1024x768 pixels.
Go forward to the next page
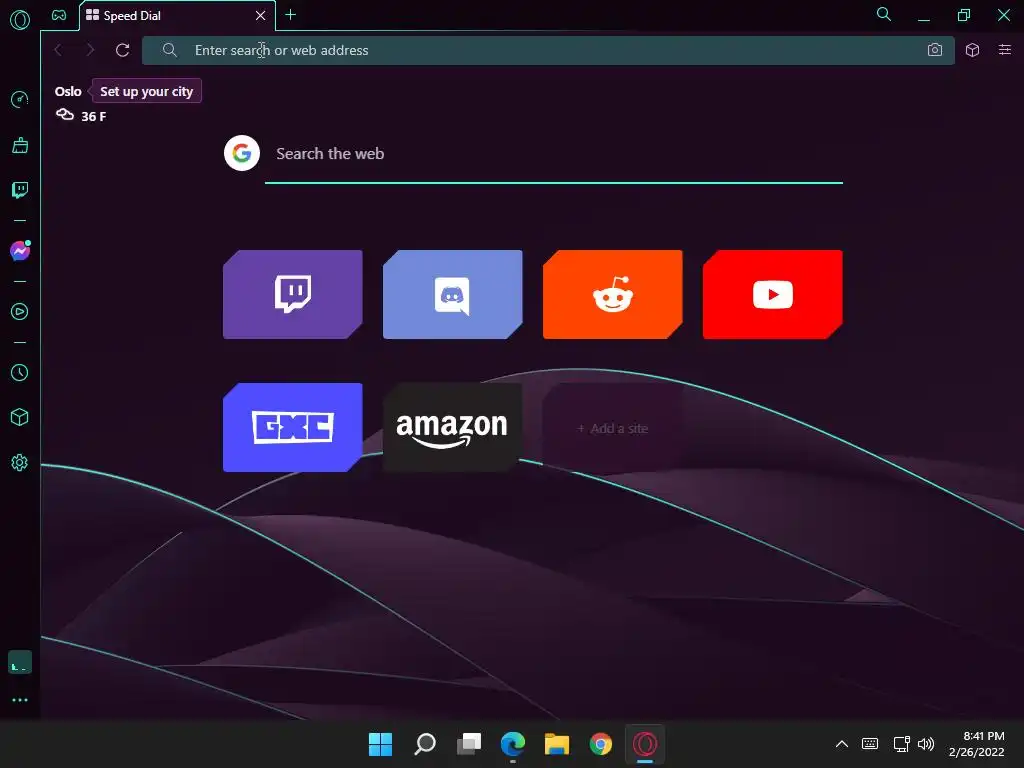[90, 50]
